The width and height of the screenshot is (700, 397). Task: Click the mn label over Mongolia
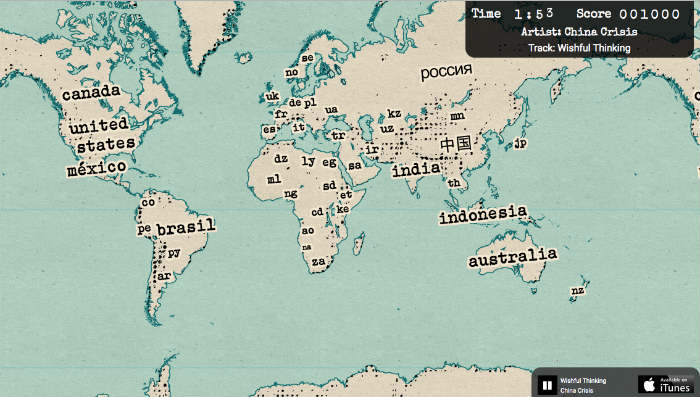457,117
